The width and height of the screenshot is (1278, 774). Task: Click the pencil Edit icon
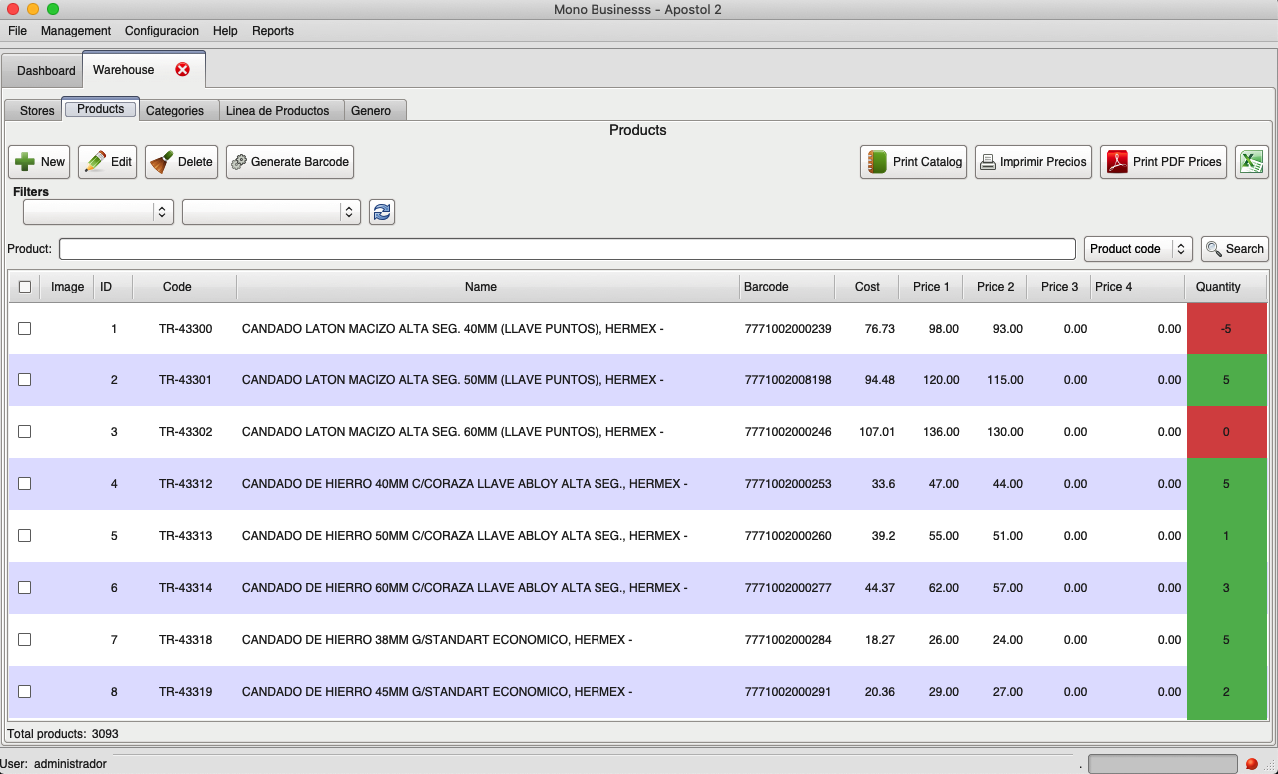click(x=94, y=162)
